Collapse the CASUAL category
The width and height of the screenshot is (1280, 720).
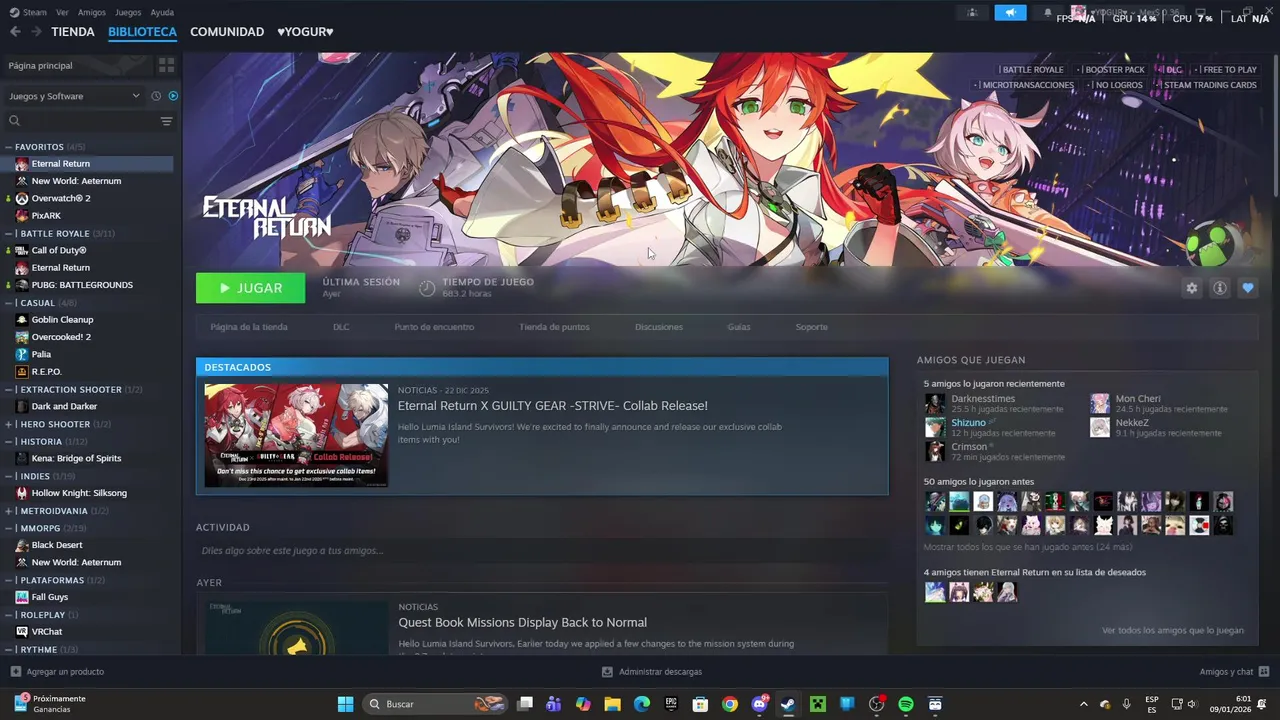pos(9,303)
